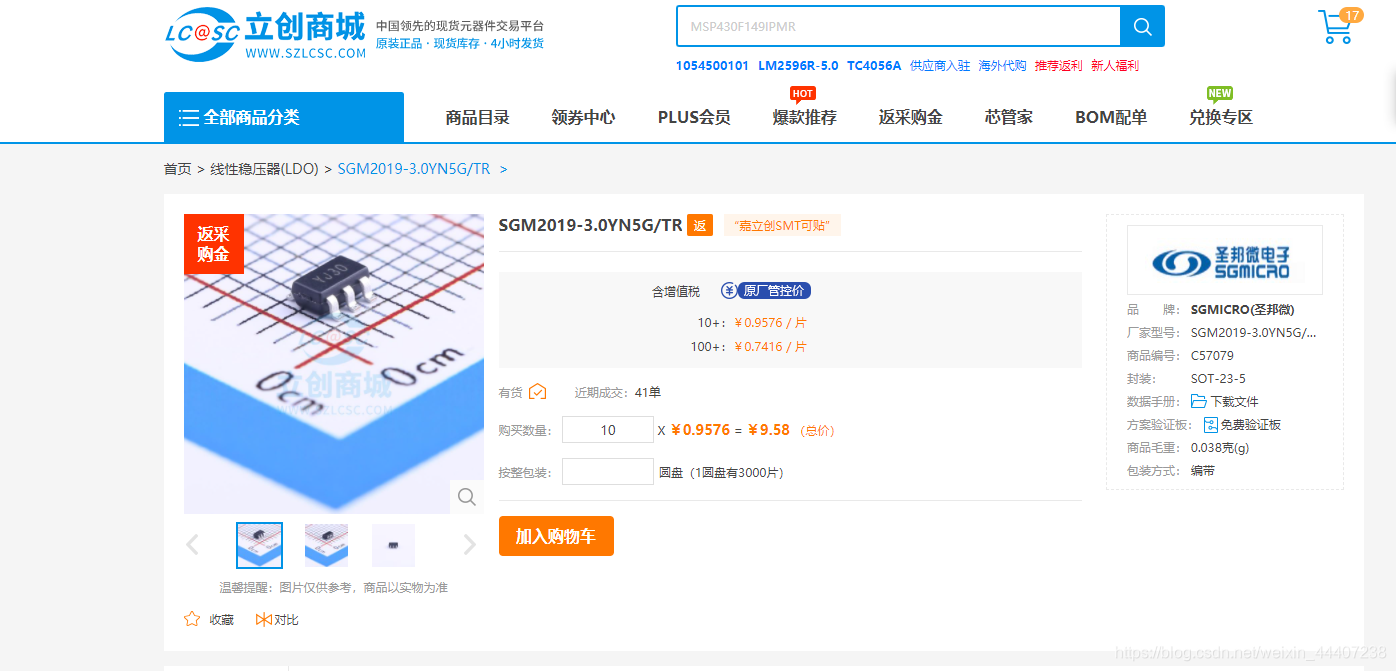Click the 商品编号 value C57079
This screenshot has width=1396, height=671.
coord(1212,356)
